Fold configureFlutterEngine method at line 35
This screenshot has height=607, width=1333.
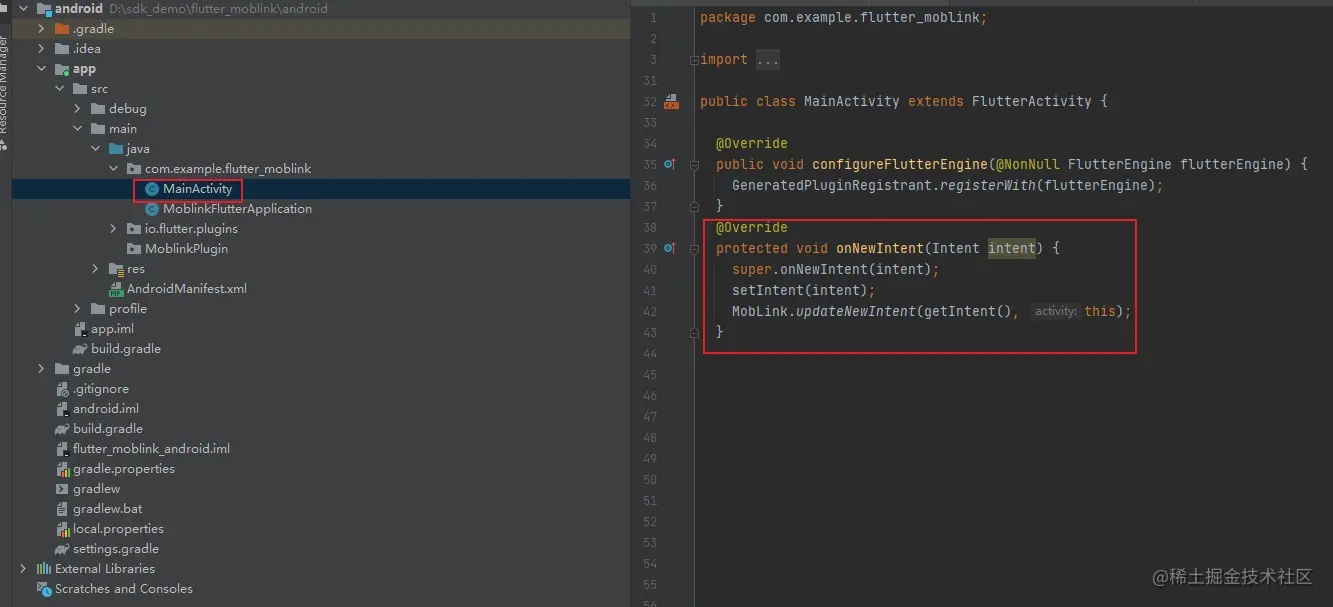pos(694,164)
